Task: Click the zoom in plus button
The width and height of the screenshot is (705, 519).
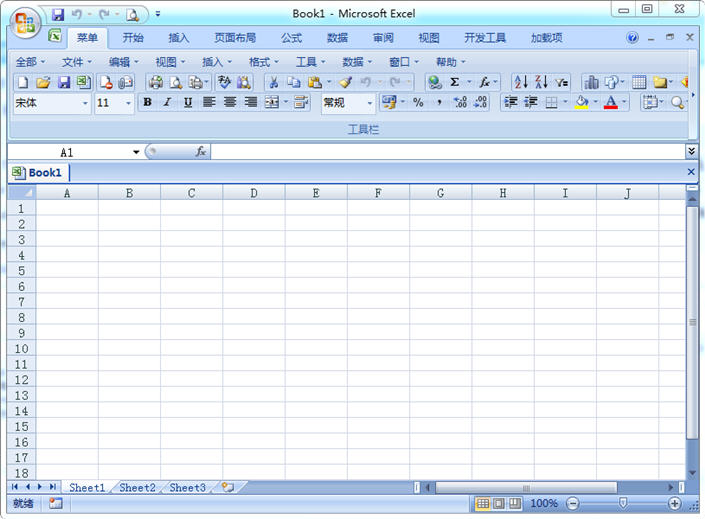Action: pos(675,504)
